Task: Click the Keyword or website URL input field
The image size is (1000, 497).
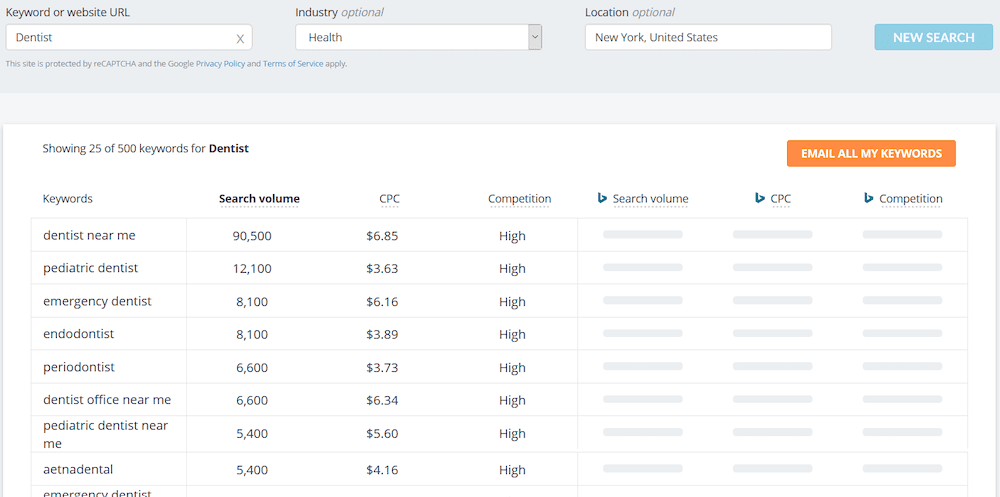Action: pos(129,38)
